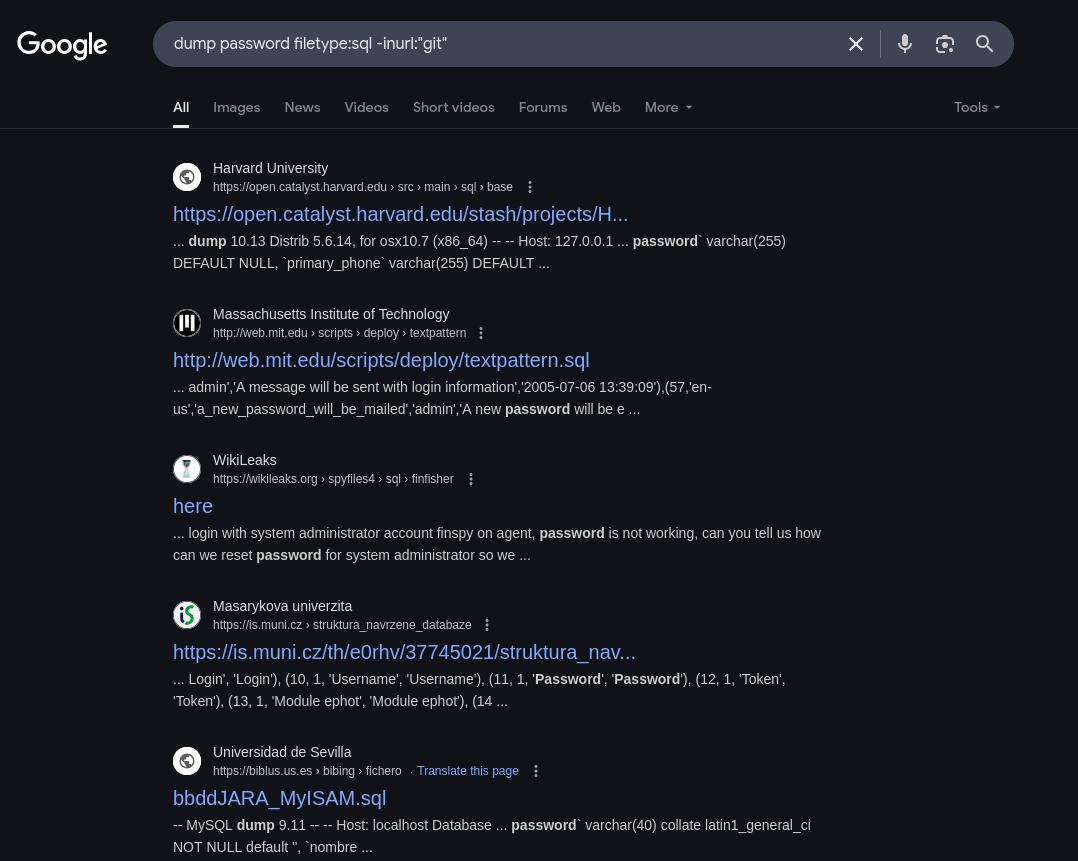Switch to the News tab

pyautogui.click(x=302, y=107)
